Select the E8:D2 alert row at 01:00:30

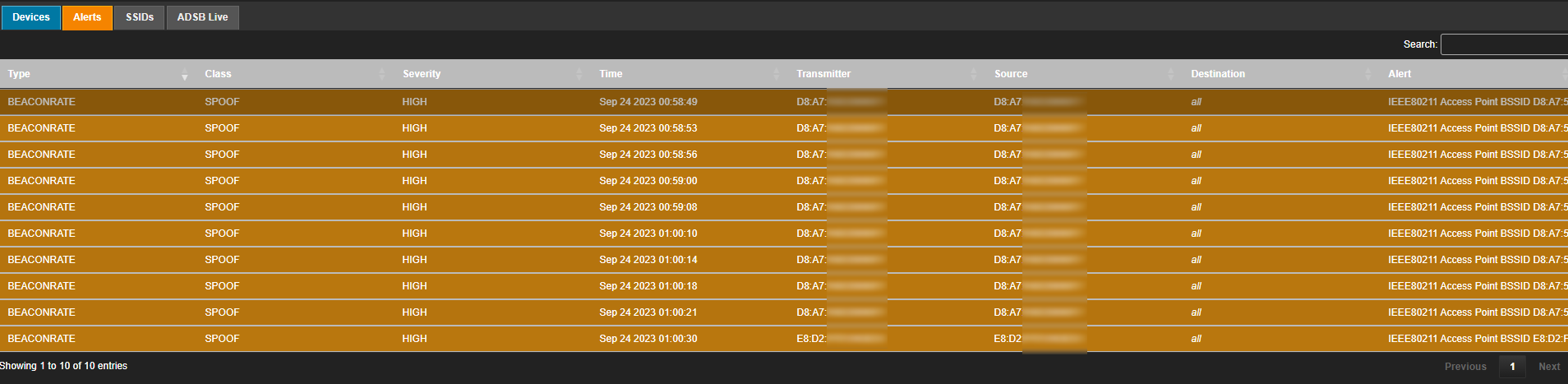[784, 339]
